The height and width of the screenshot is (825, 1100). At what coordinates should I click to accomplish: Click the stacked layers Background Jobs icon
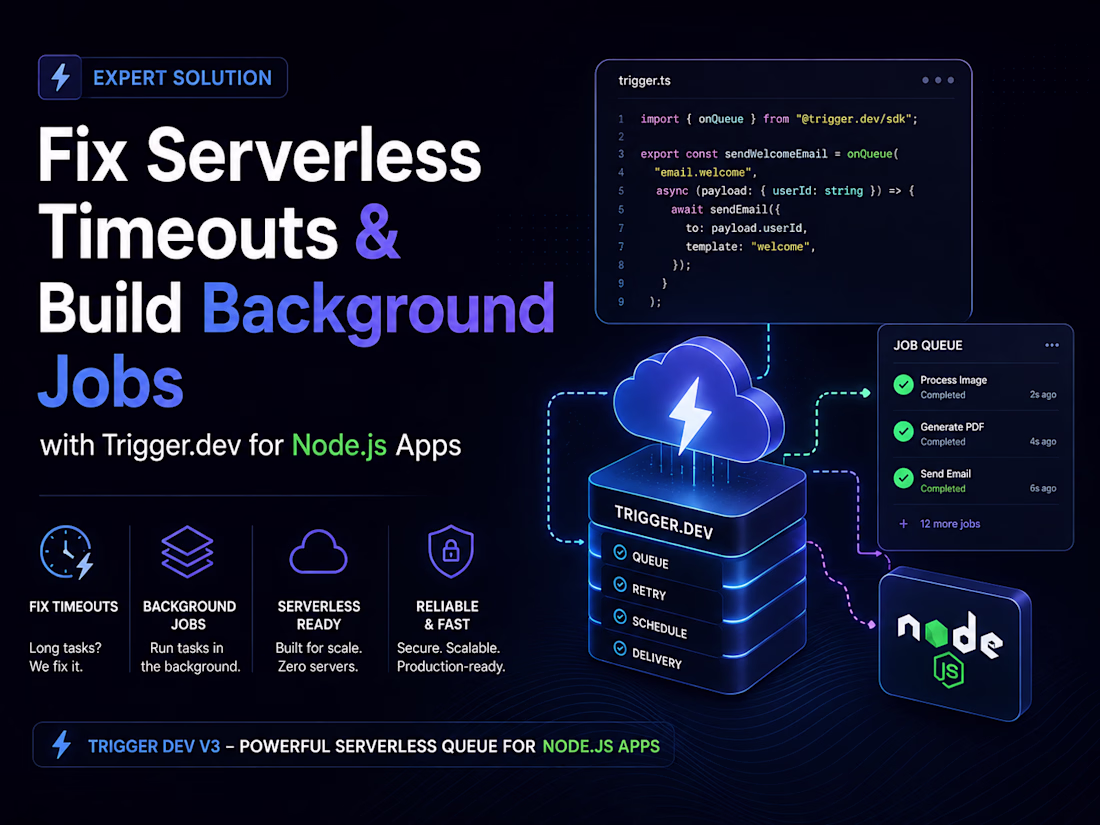(x=187, y=552)
